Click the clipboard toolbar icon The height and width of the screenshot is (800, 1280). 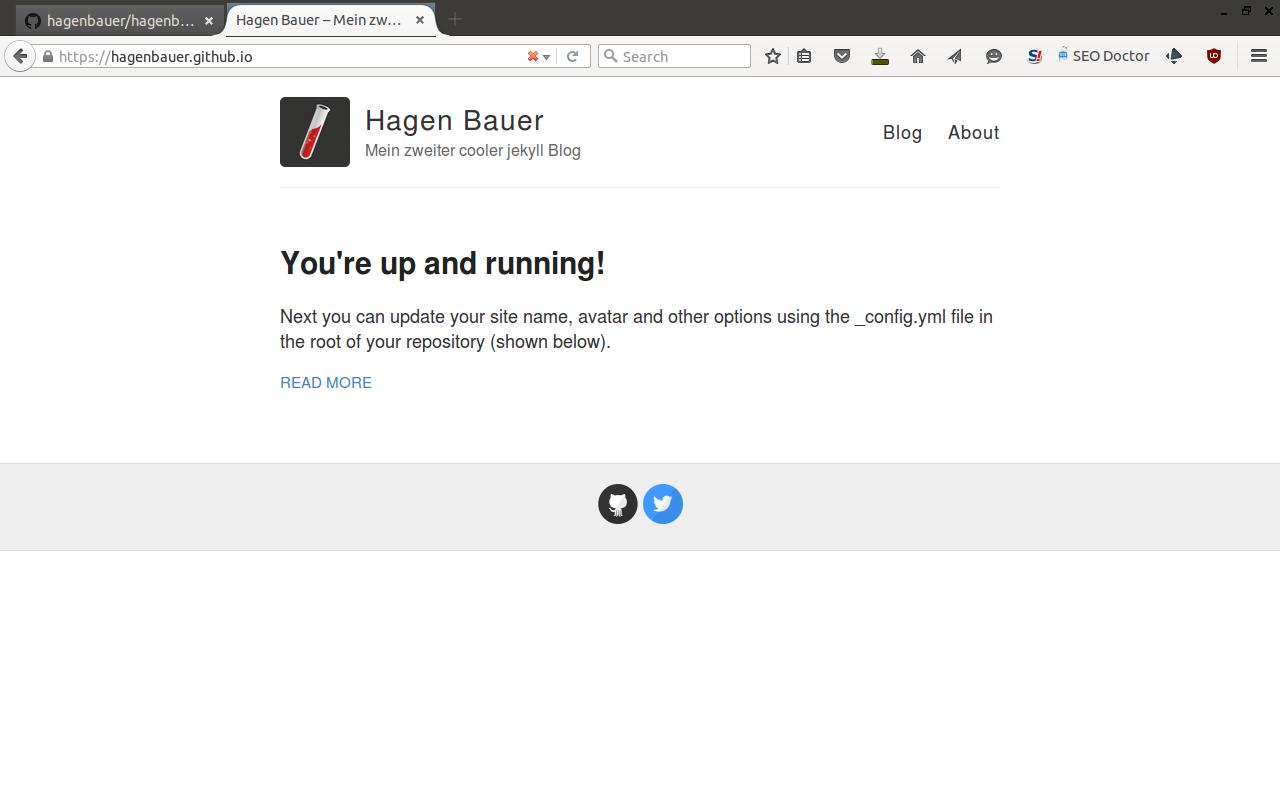coord(804,56)
